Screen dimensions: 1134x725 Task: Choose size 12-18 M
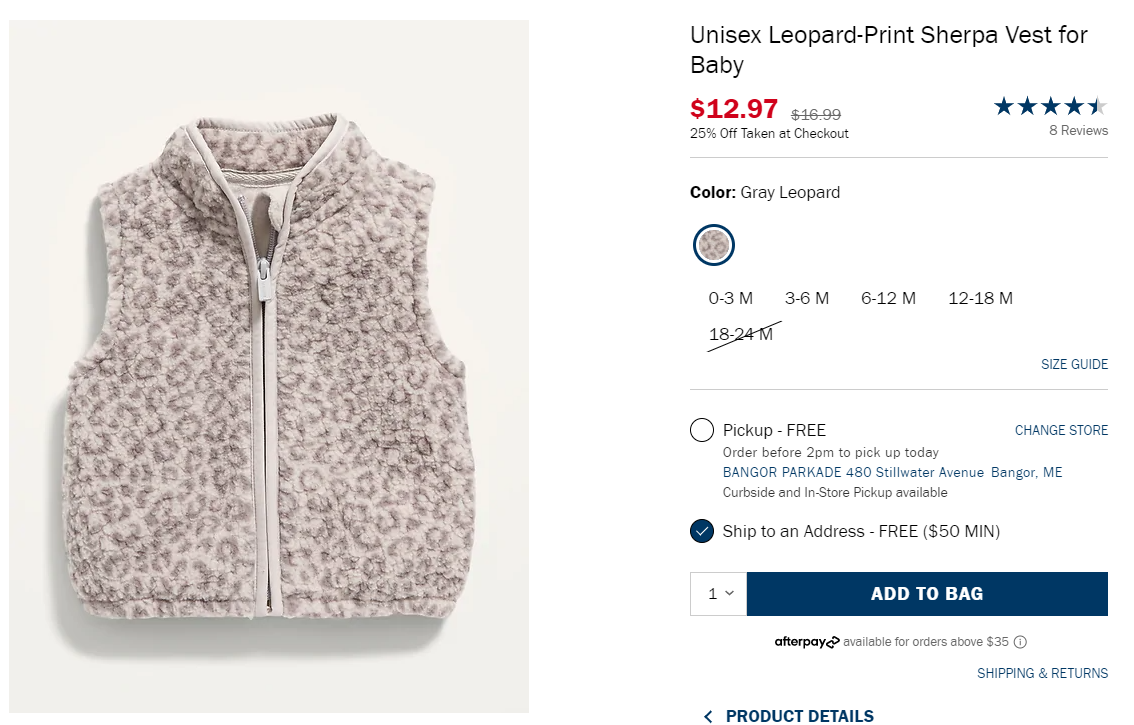[x=980, y=298]
